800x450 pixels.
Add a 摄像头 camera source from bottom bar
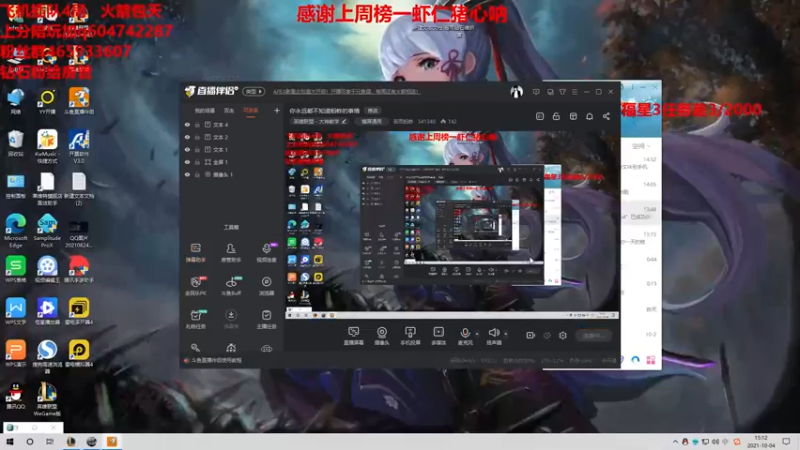(382, 336)
